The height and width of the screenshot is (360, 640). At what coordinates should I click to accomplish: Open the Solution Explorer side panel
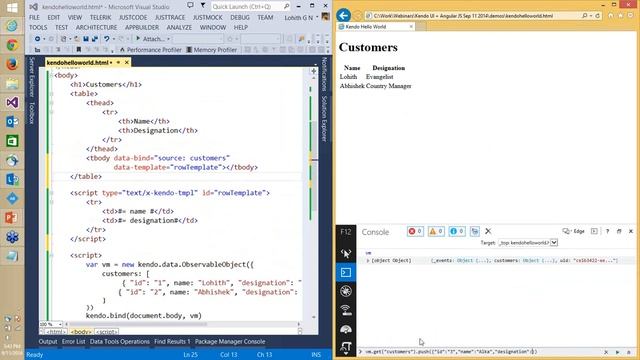click(324, 119)
